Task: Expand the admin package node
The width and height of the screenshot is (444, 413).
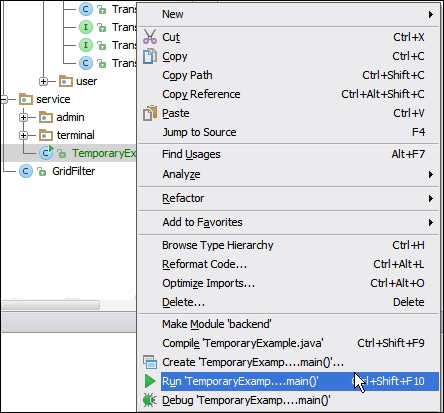Action: point(23,117)
